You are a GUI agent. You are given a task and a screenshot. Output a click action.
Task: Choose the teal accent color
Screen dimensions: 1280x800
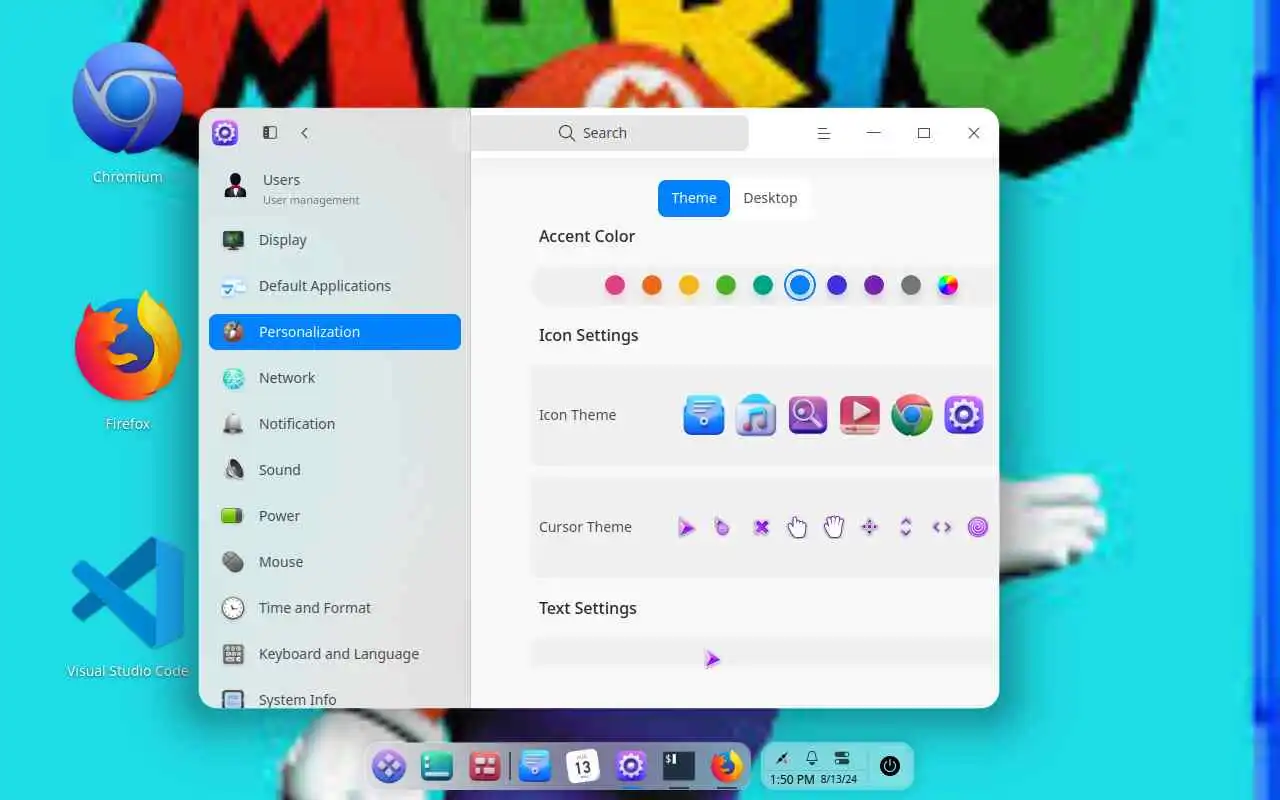click(763, 286)
